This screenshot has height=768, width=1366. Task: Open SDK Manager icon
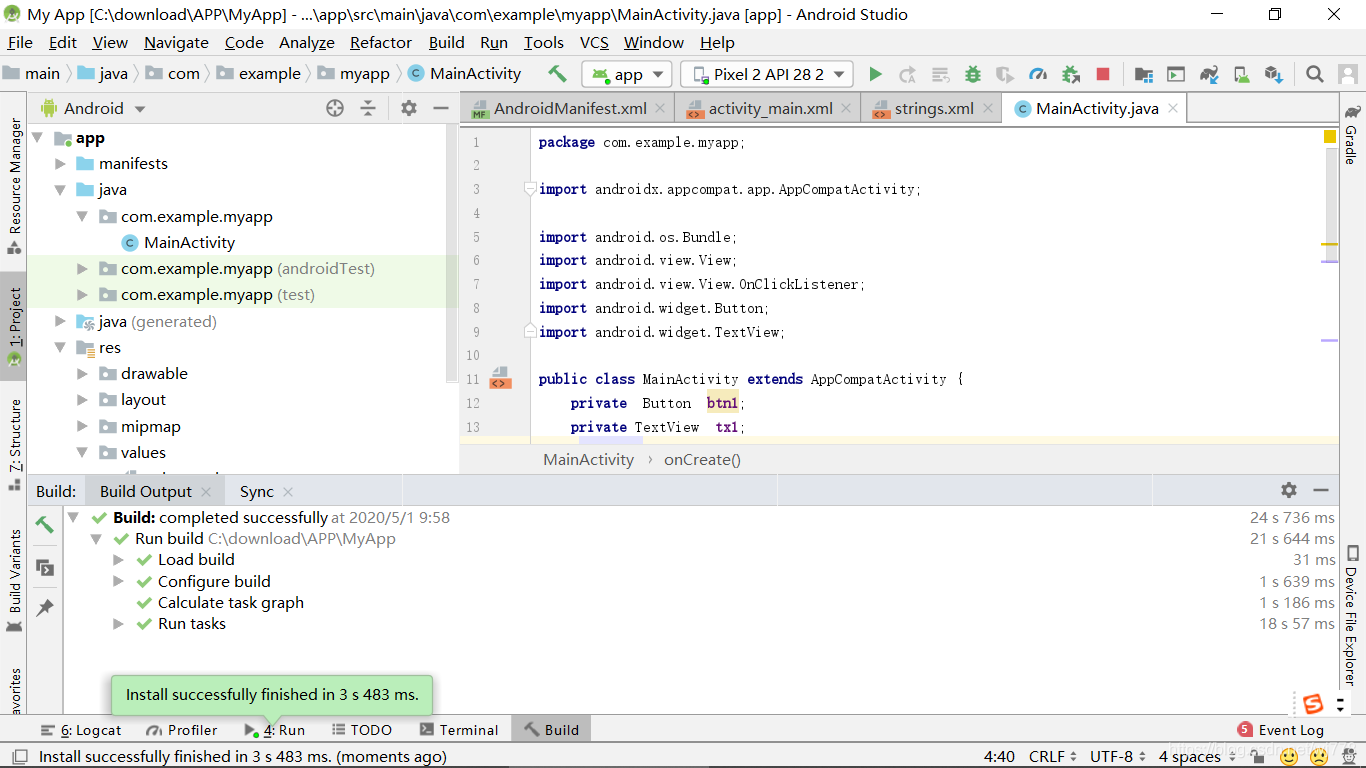(1273, 74)
